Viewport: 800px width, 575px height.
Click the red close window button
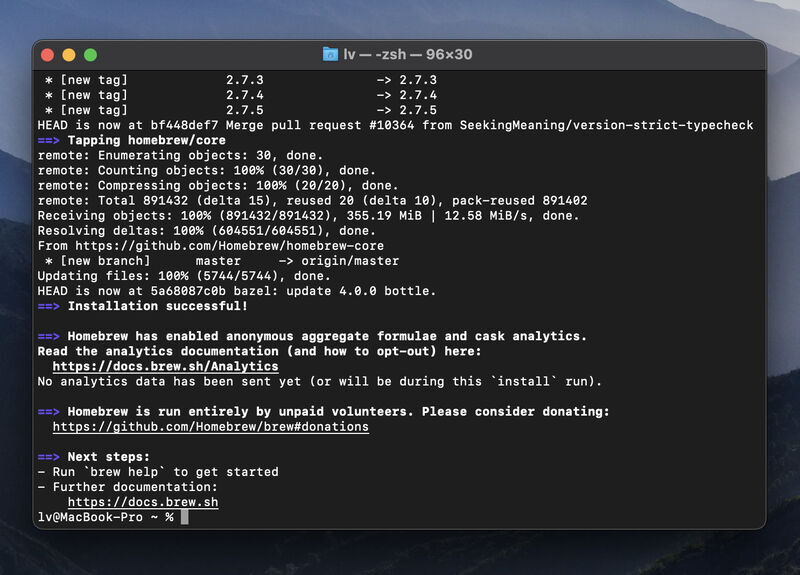[x=47, y=55]
